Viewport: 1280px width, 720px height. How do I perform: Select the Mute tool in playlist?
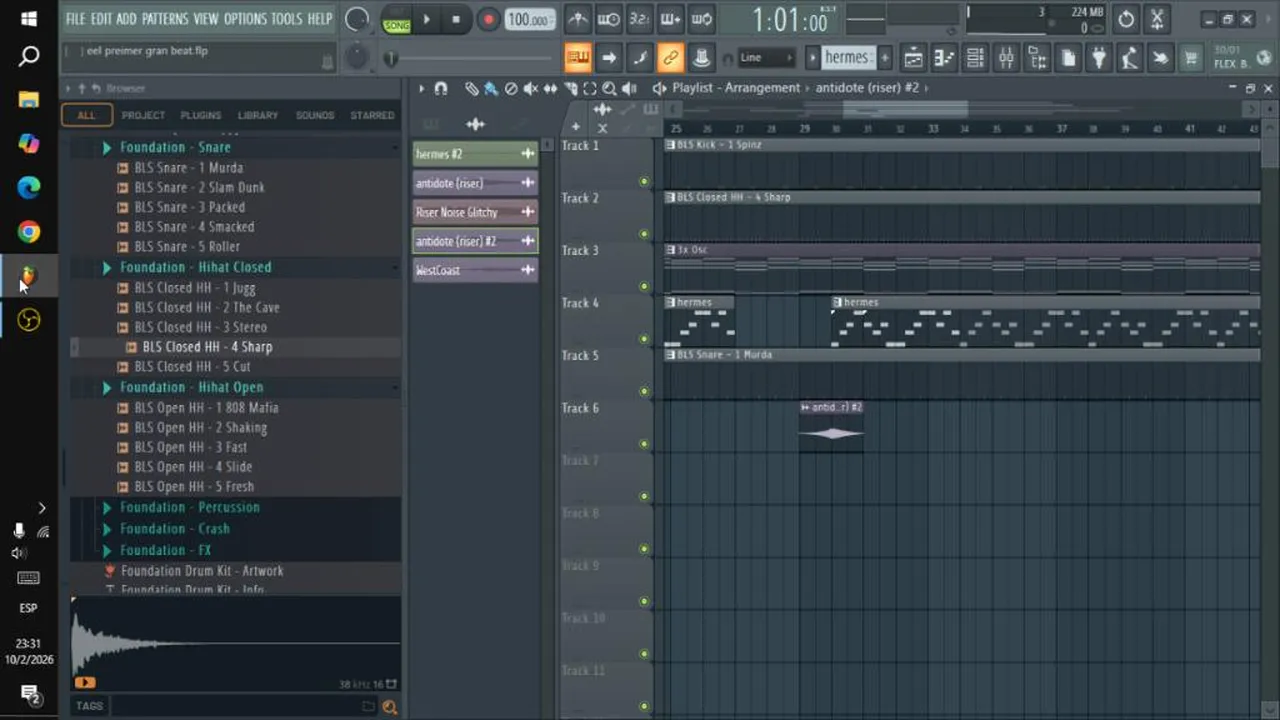tap(530, 89)
